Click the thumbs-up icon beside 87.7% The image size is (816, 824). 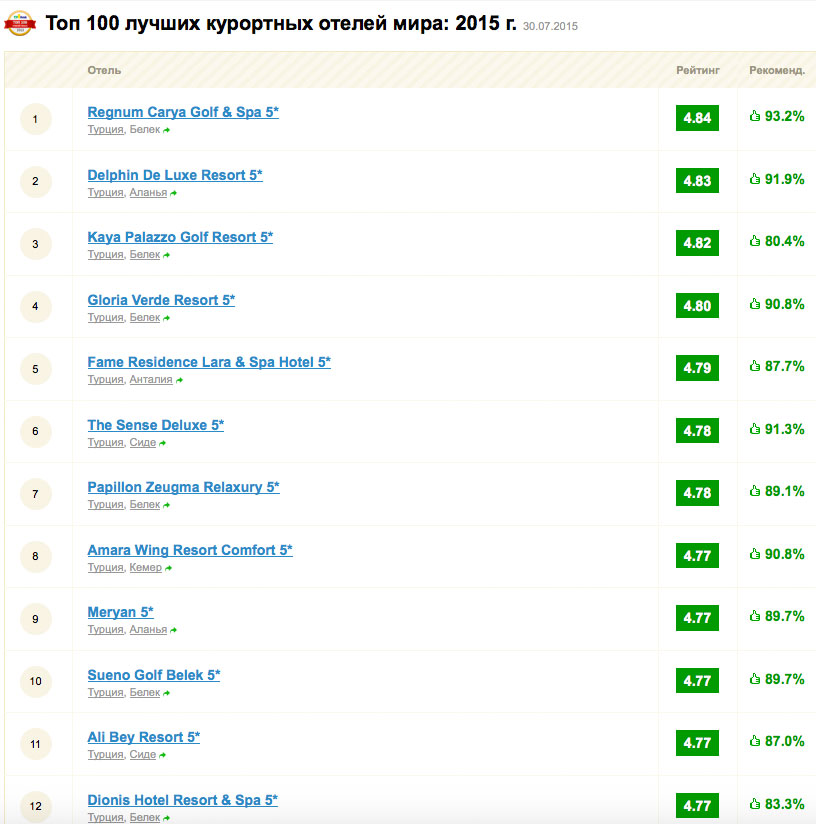click(755, 366)
